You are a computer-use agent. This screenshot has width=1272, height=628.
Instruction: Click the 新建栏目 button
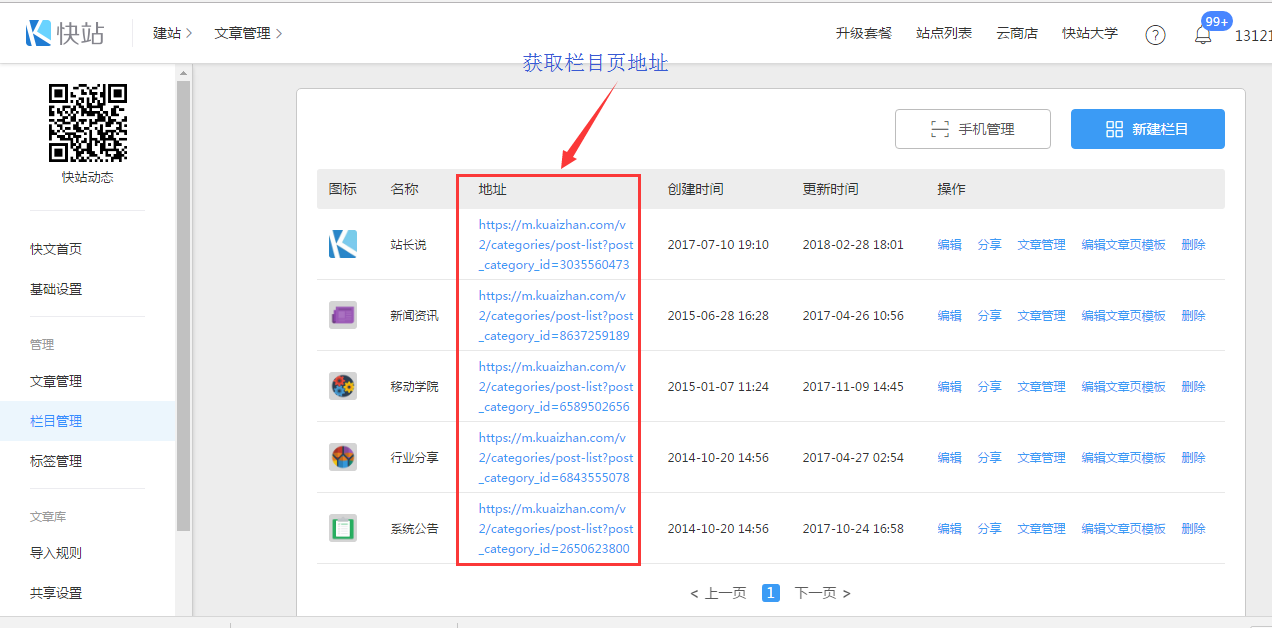click(x=1147, y=129)
